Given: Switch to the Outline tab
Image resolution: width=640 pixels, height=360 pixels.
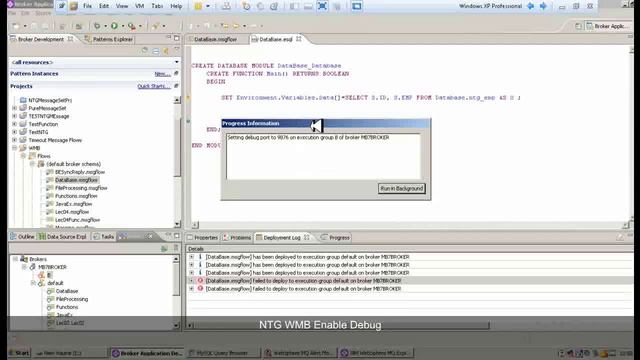Looking at the screenshot, I should [23, 236].
